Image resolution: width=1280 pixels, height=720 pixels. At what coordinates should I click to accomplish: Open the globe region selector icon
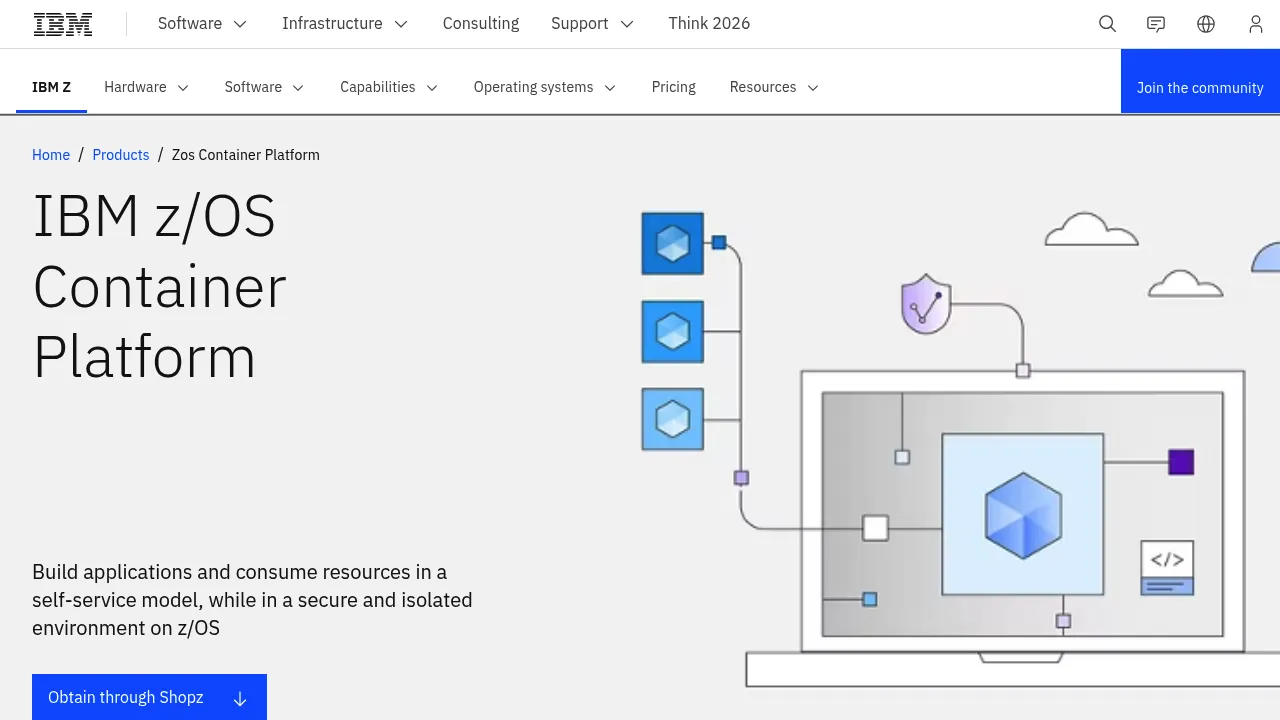1206,24
